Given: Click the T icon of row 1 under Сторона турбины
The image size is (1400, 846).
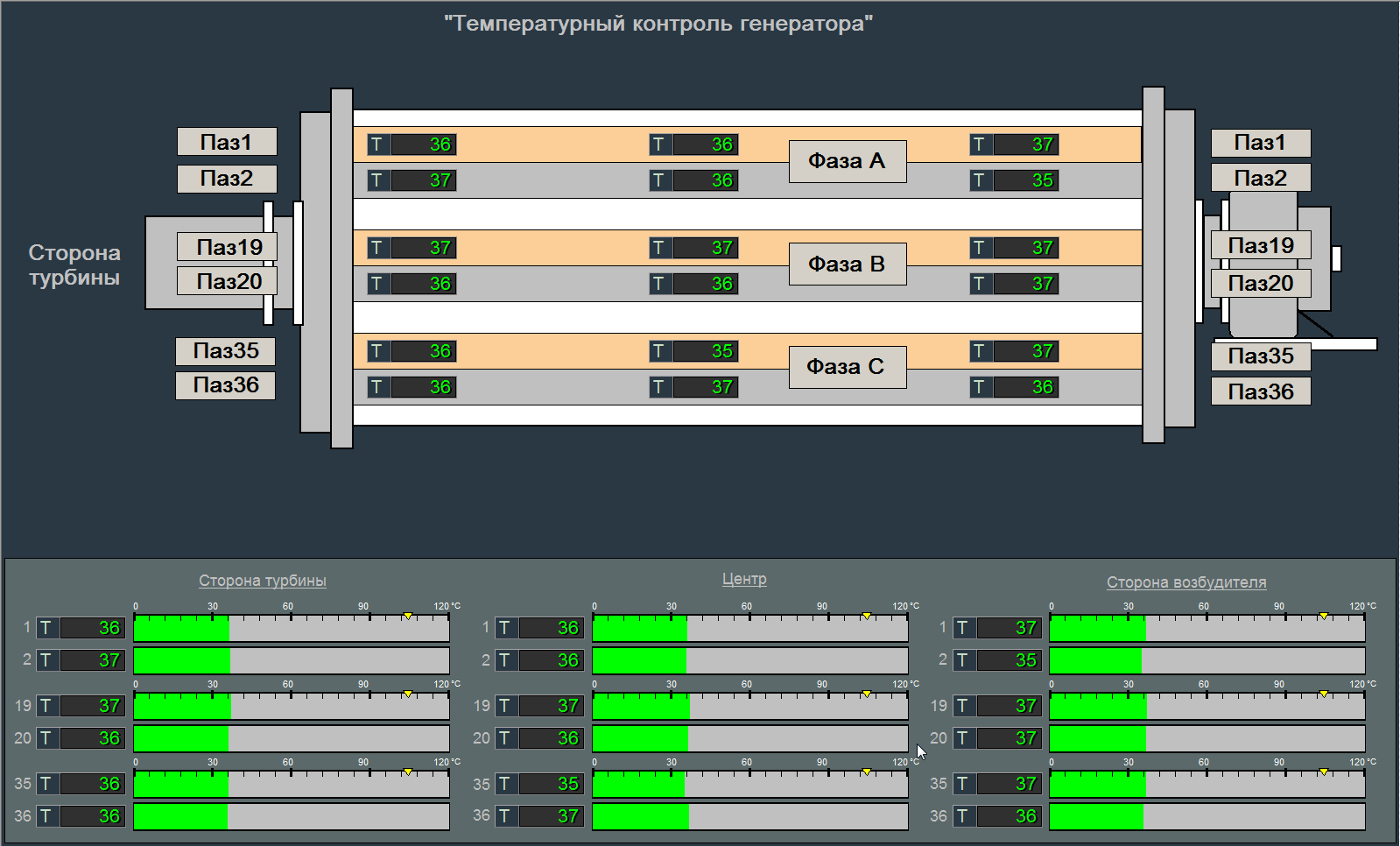Looking at the screenshot, I should pos(46,628).
